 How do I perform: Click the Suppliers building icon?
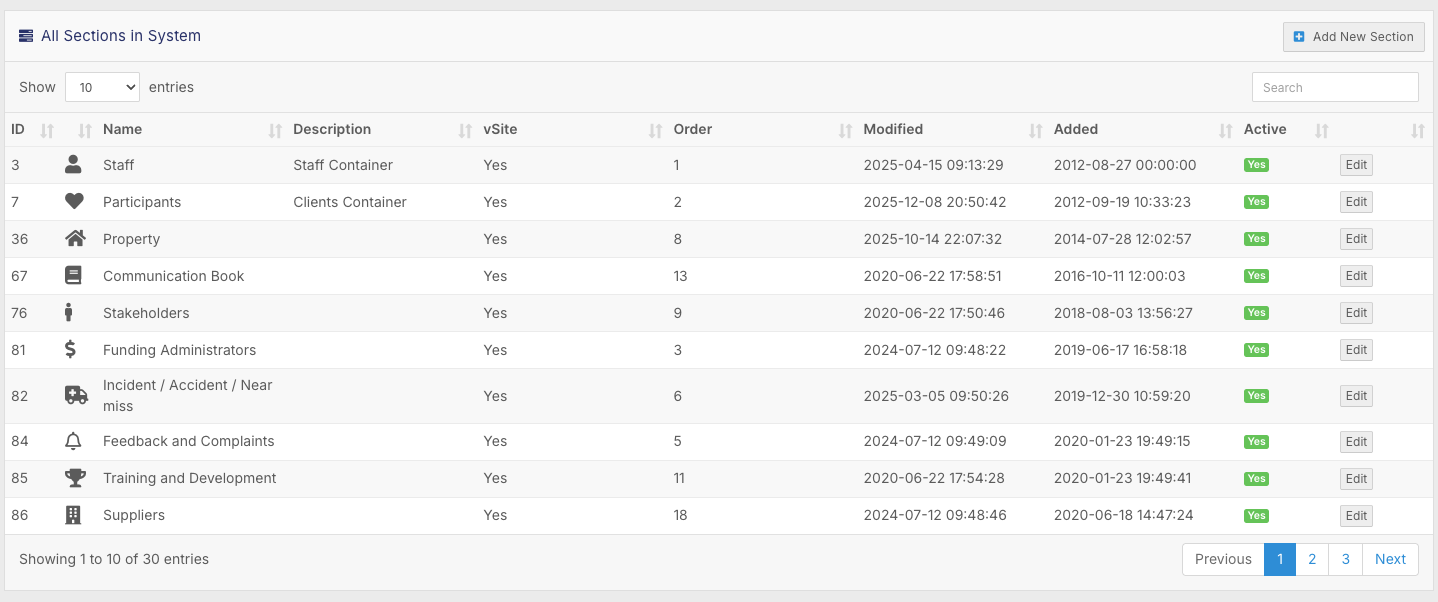point(73,516)
